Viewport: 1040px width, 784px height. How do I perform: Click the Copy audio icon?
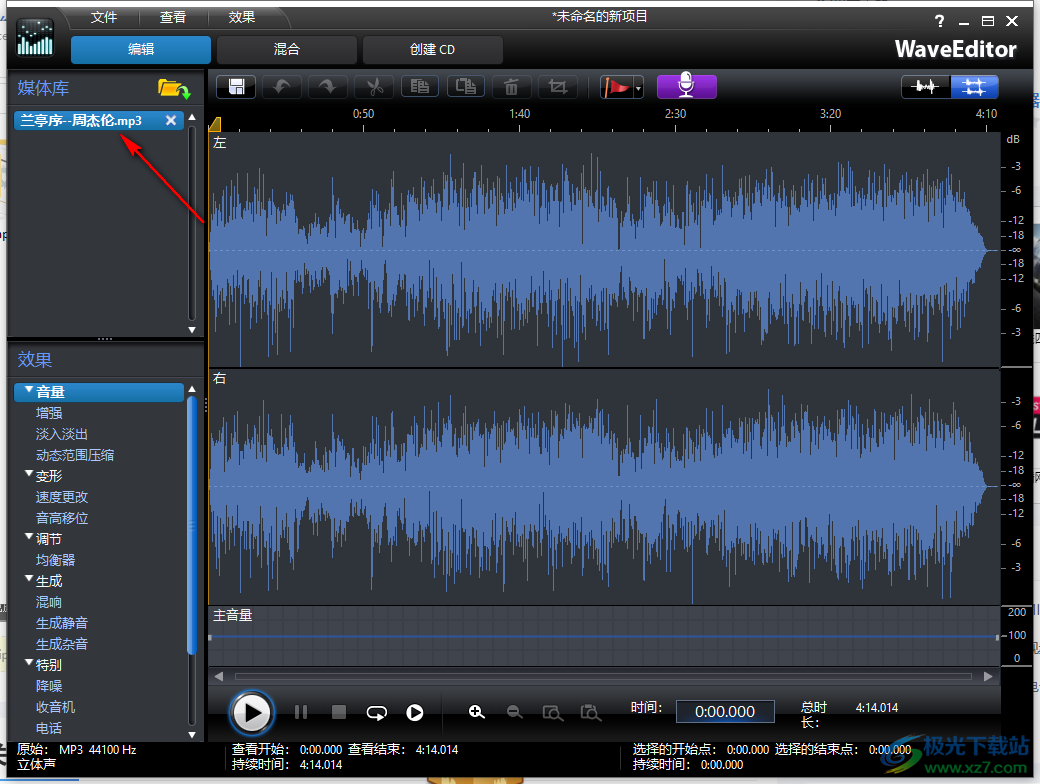pos(419,87)
